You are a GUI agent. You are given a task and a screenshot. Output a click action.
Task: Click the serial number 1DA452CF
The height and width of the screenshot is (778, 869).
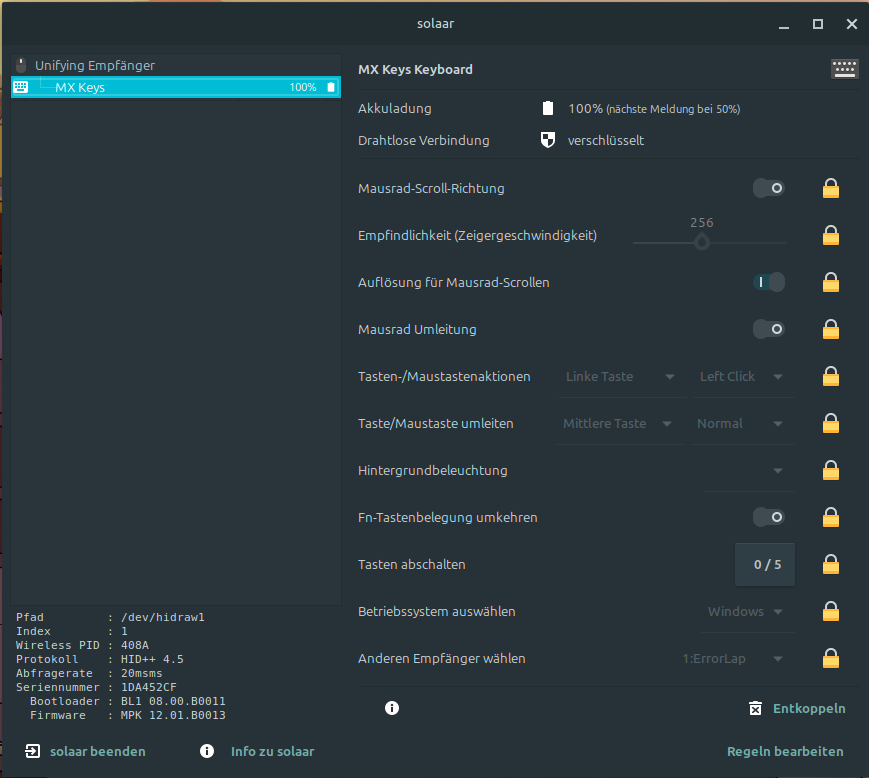[149, 687]
